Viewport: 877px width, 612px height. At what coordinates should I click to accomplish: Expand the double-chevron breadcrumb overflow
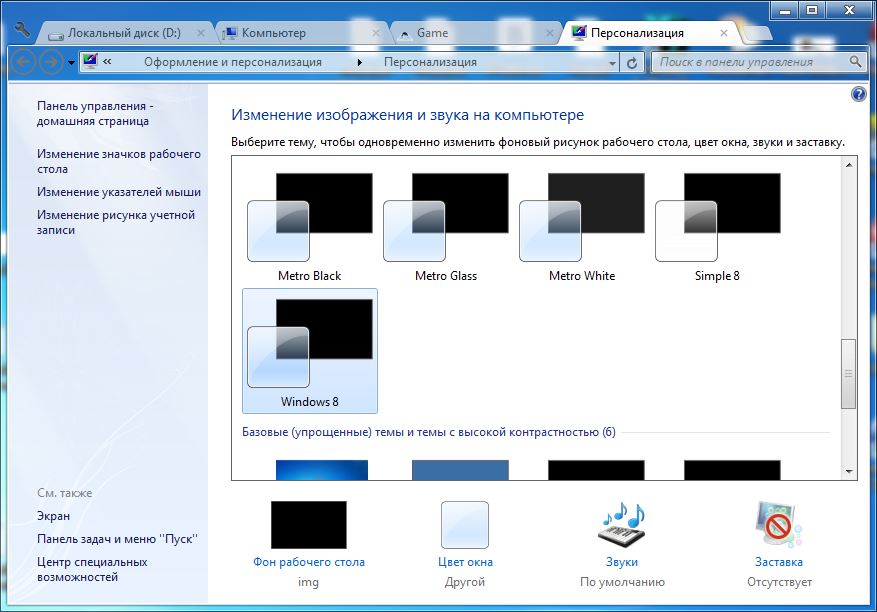[107, 62]
